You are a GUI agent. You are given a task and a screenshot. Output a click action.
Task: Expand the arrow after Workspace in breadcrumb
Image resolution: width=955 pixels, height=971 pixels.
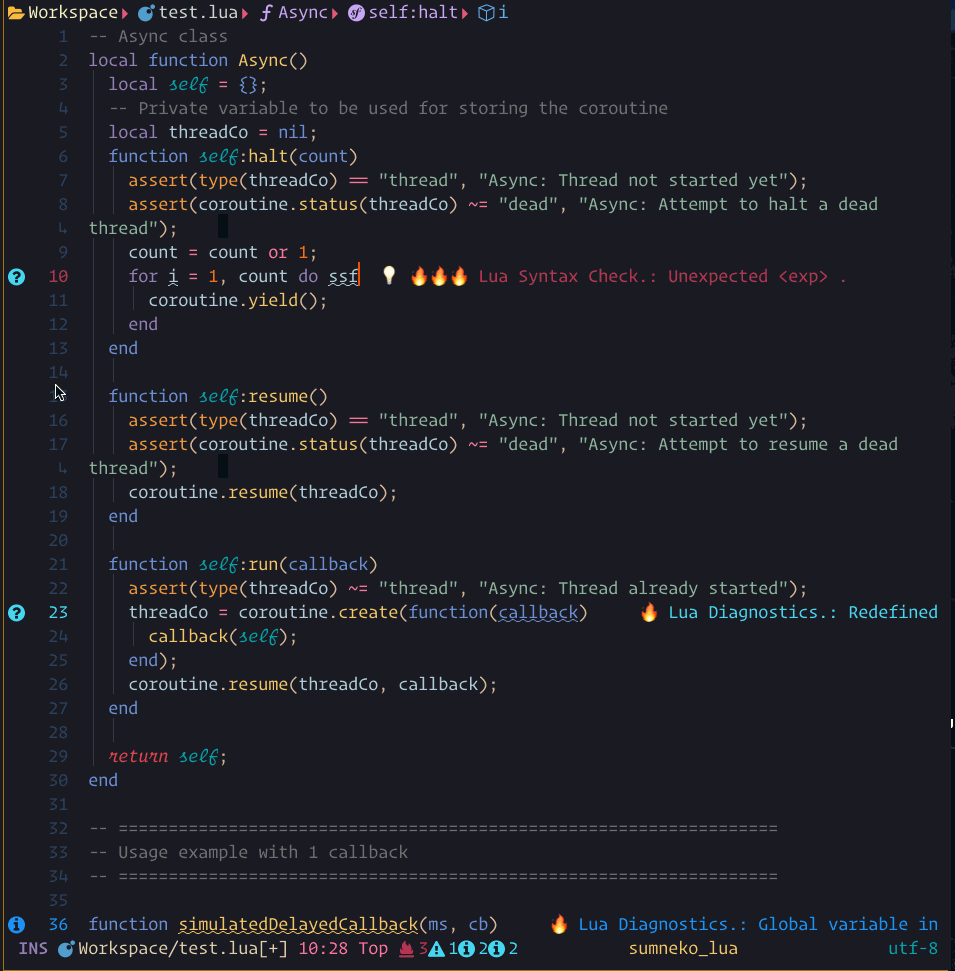[x=125, y=13]
